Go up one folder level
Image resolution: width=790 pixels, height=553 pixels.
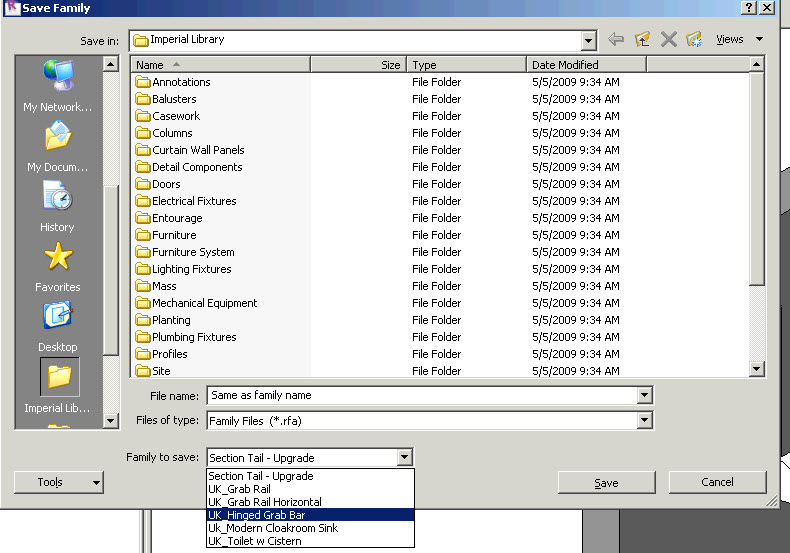(642, 39)
